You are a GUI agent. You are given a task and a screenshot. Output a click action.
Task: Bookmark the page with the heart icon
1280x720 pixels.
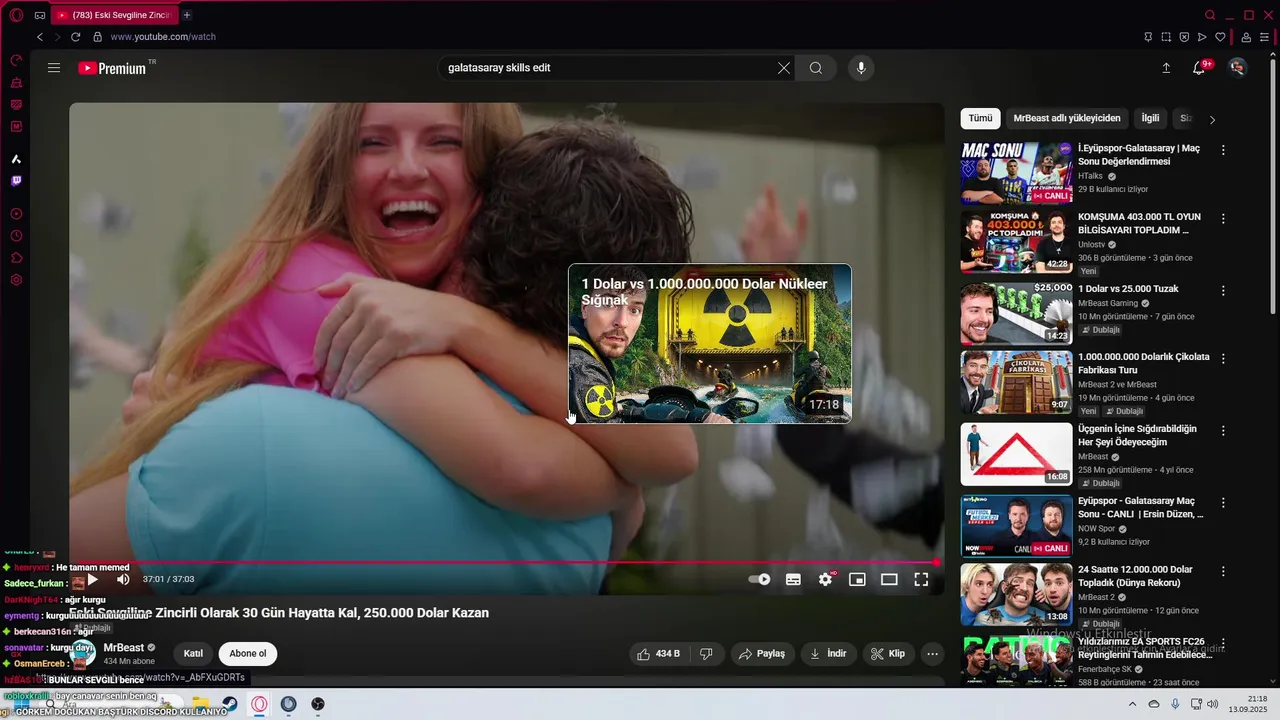pyautogui.click(x=1220, y=37)
